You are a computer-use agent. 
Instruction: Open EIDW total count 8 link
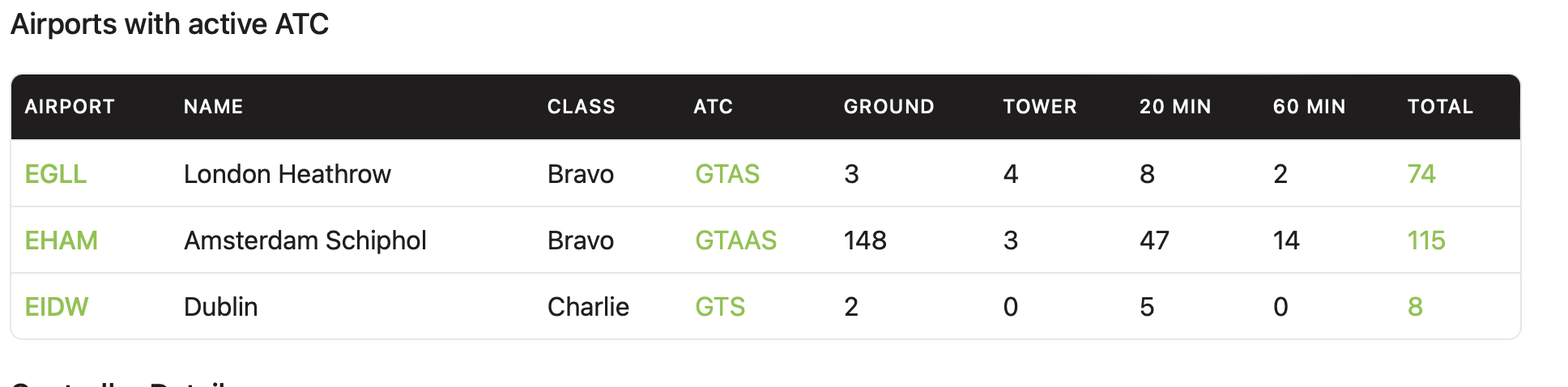point(1414,307)
